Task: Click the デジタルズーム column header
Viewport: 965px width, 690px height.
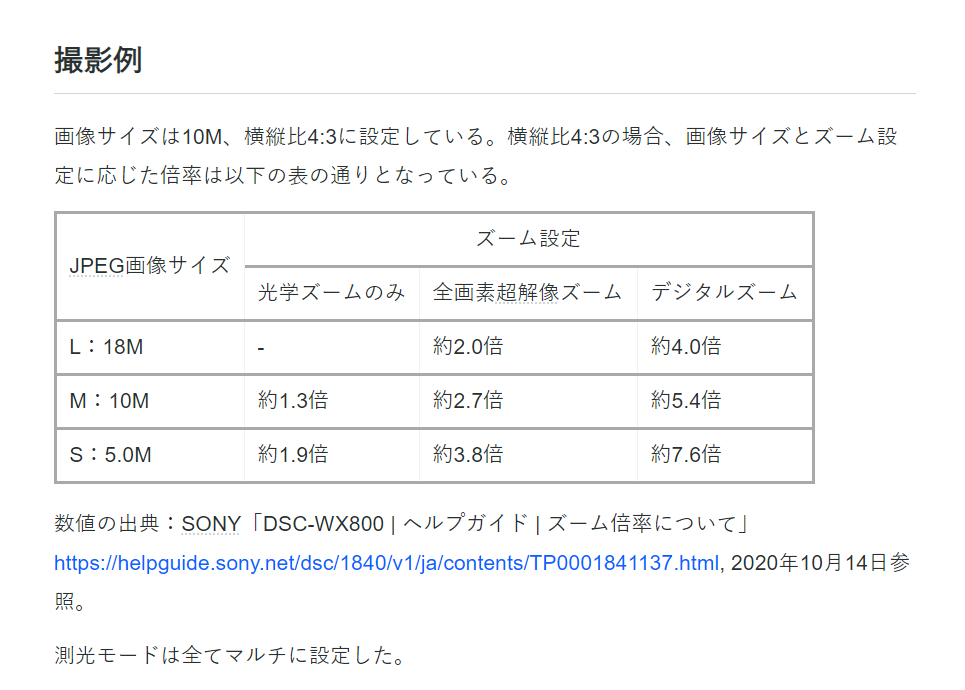Action: pyautogui.click(x=725, y=292)
